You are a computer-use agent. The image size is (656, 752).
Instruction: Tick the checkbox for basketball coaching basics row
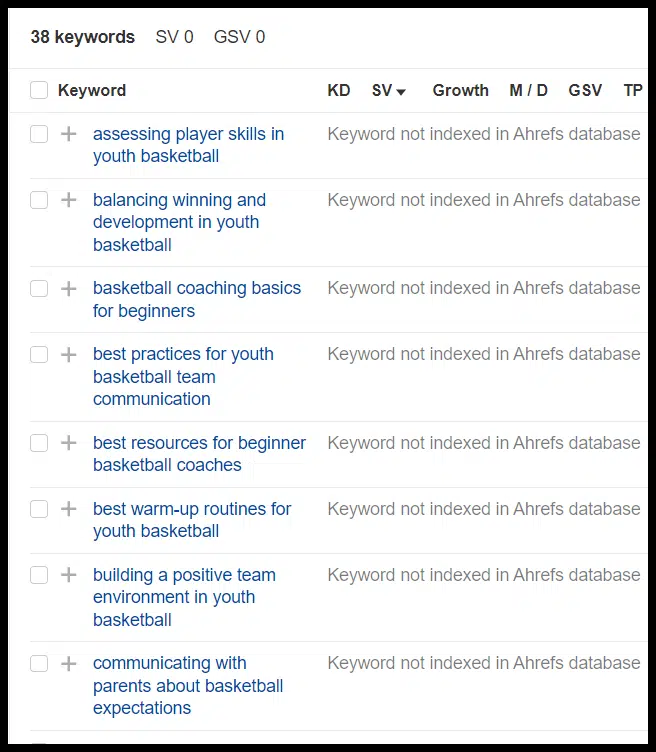pyautogui.click(x=39, y=289)
